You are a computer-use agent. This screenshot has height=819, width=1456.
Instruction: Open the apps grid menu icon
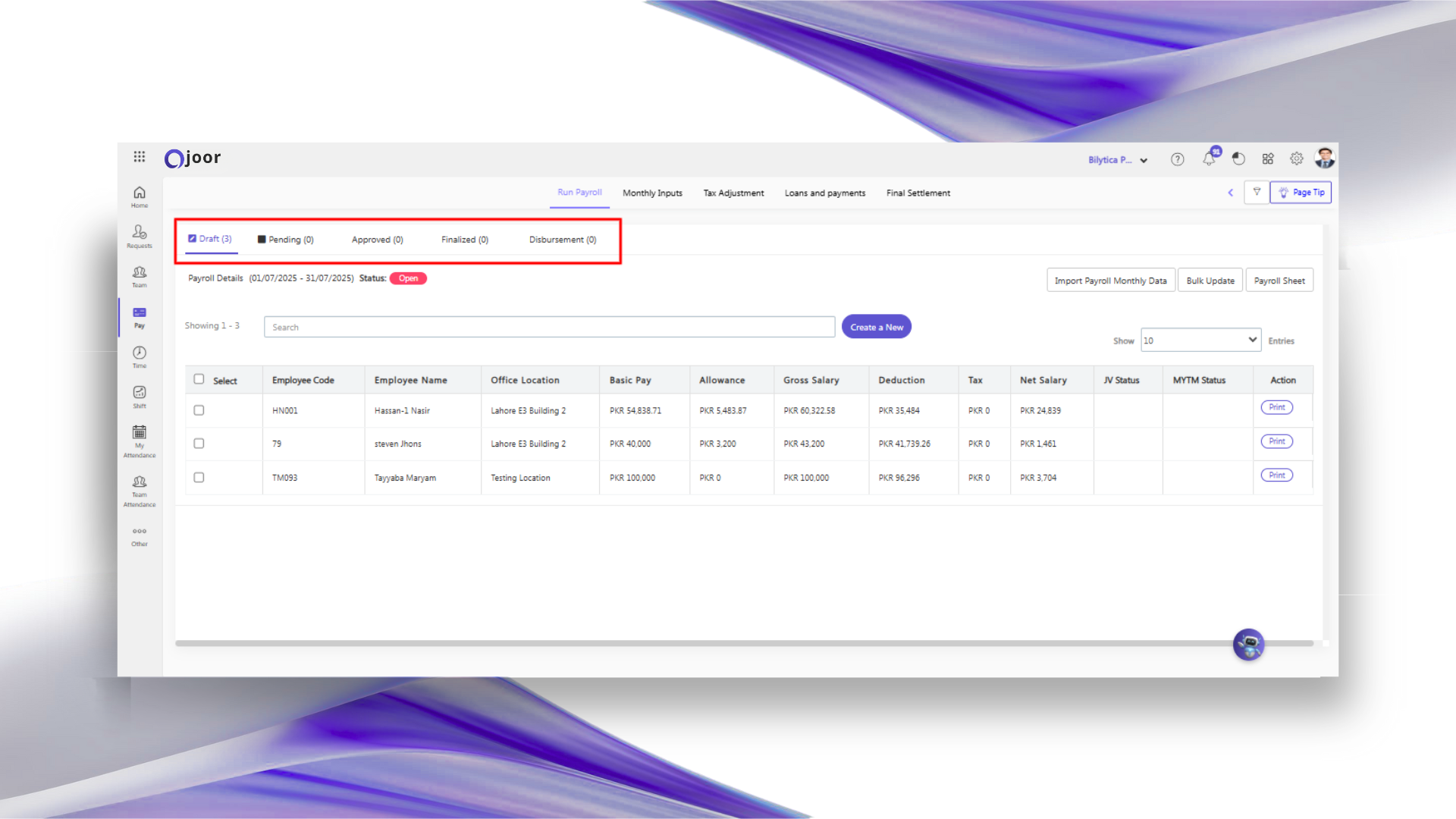click(x=140, y=157)
